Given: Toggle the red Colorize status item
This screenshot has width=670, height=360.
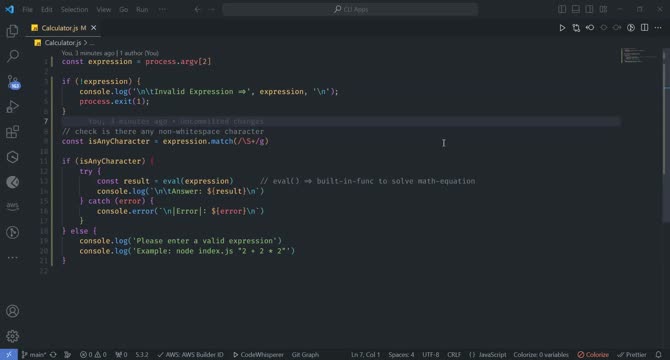Looking at the screenshot, I should pyautogui.click(x=593, y=354).
